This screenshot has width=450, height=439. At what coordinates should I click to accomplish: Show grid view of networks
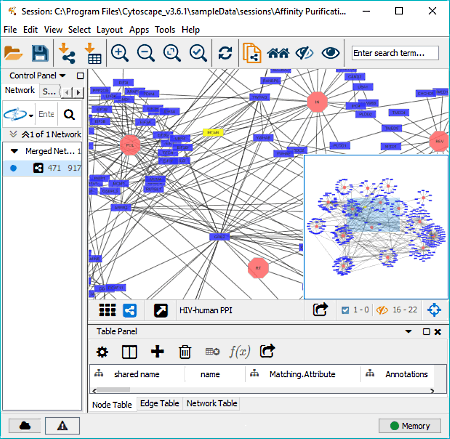pos(107,310)
